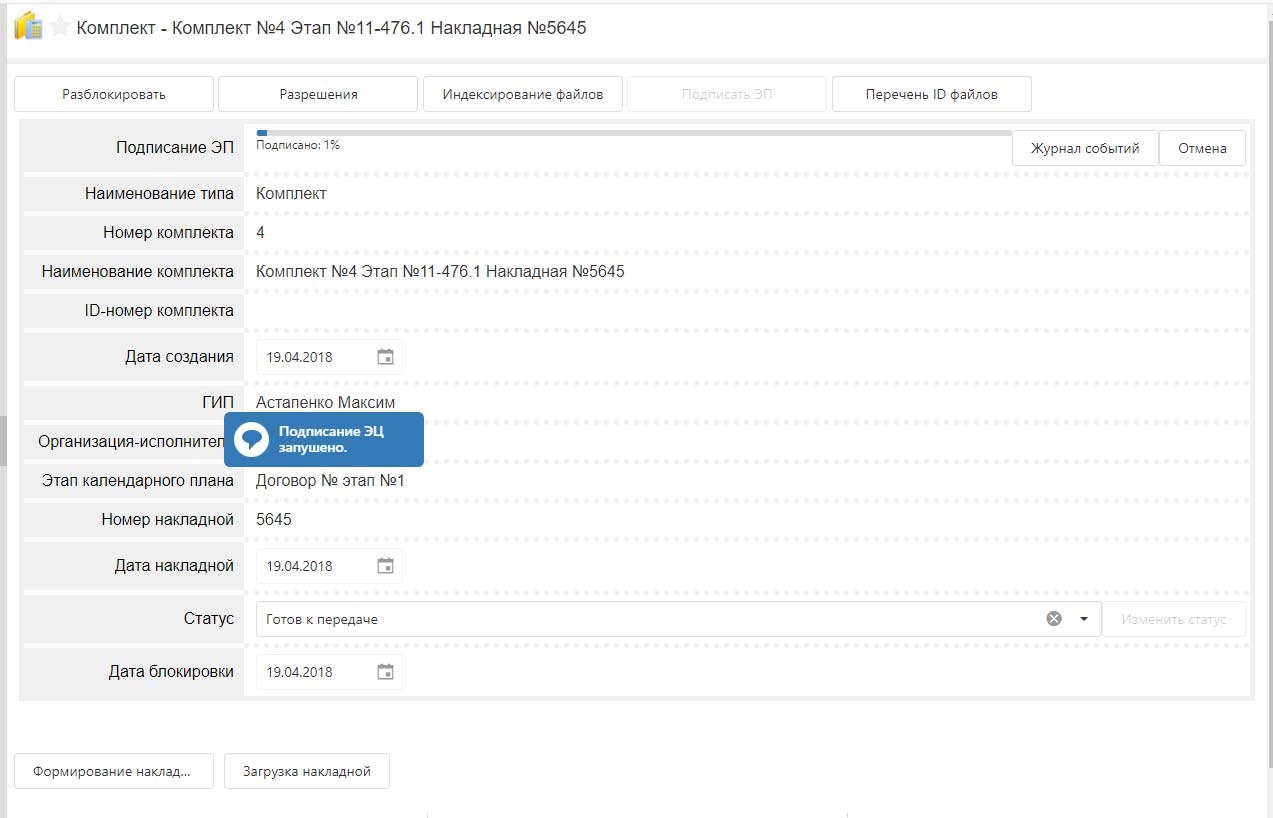Click the Изменить статус button

click(1174, 619)
